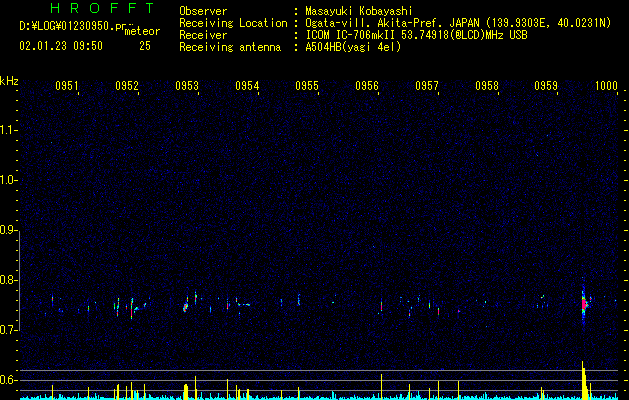Screen dimensions: 629x400
Task: Click the 'Observer' field label
Action: pyautogui.click(x=203, y=11)
